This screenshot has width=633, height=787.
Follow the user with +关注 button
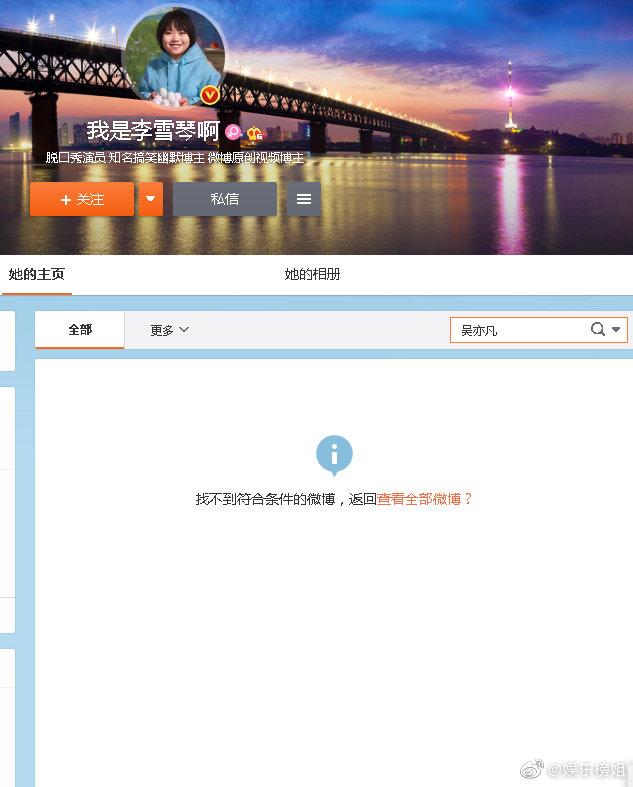coord(82,199)
